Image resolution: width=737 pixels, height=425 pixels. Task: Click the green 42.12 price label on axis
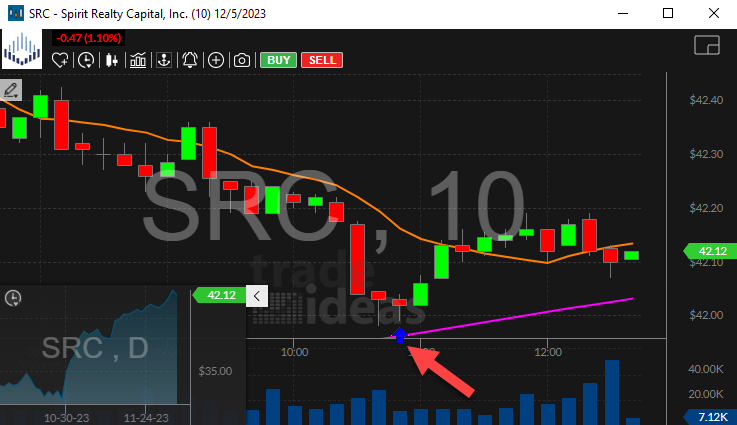pyautogui.click(x=711, y=251)
